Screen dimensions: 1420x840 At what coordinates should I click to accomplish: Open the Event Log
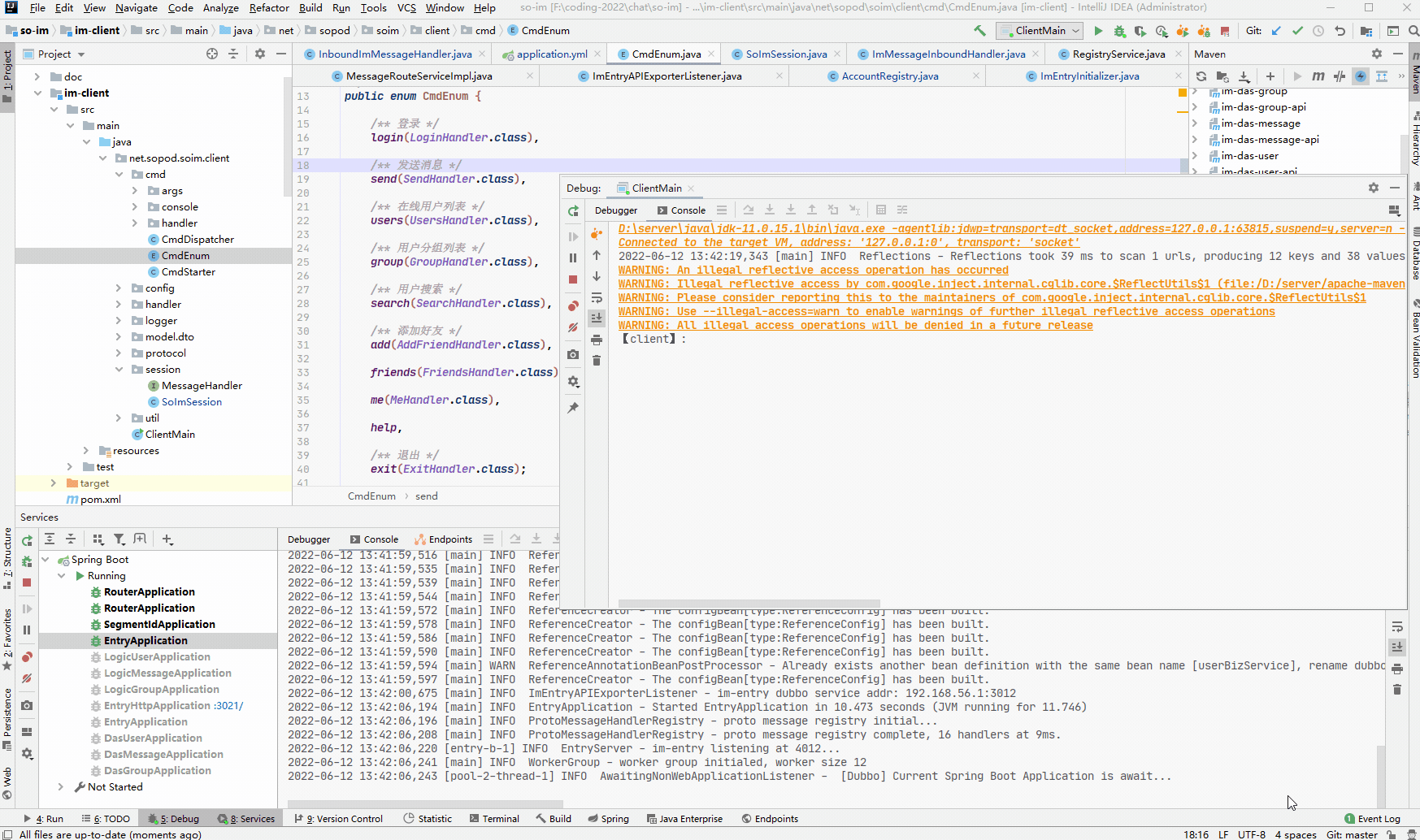tap(1372, 819)
